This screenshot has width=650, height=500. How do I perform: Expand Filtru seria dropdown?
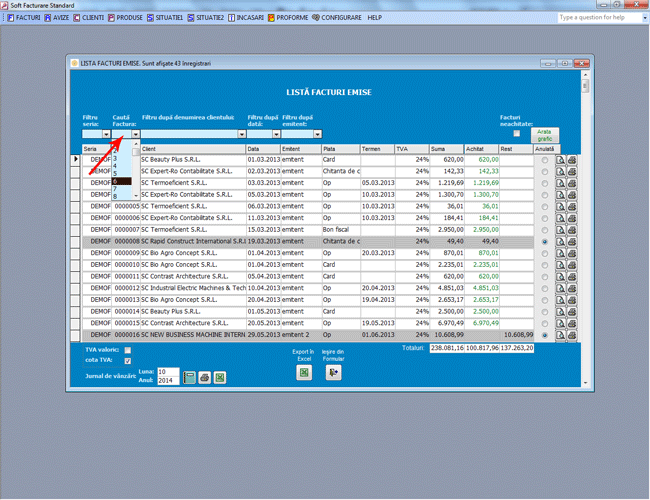point(106,134)
